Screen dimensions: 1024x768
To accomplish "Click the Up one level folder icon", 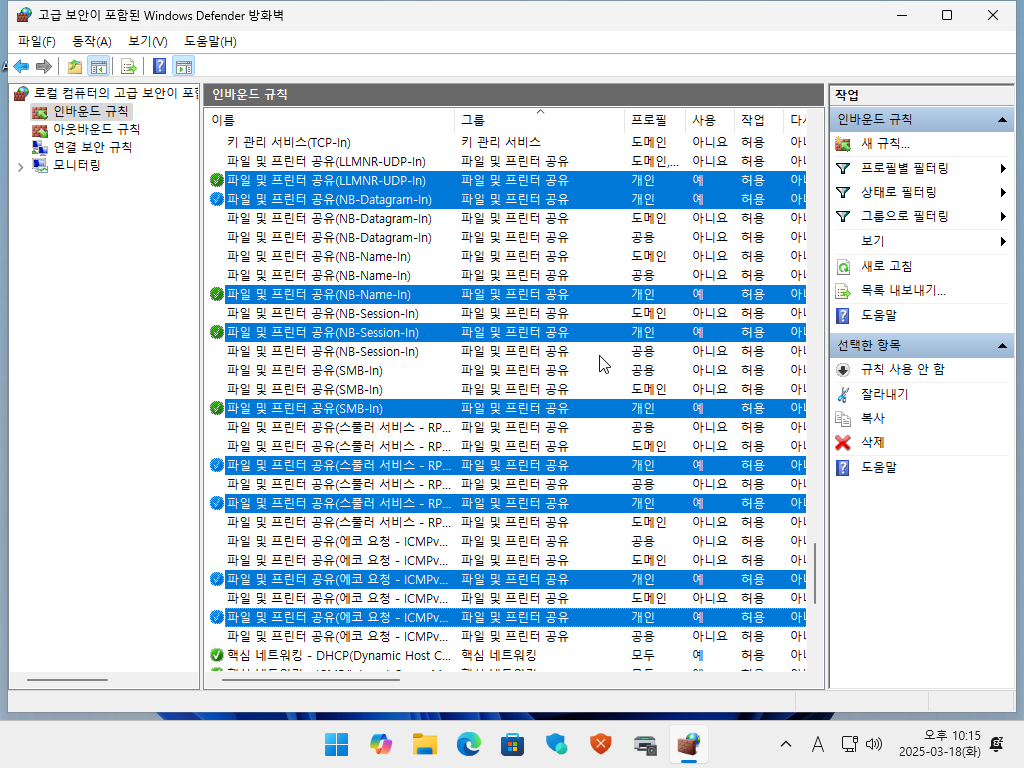I will click(74, 67).
